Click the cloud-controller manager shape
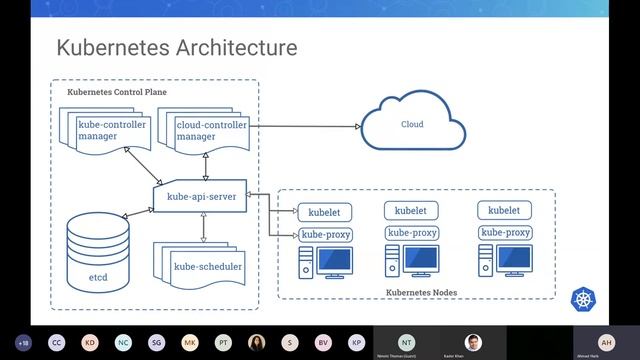Viewport: 640px width, 360px height. point(204,131)
